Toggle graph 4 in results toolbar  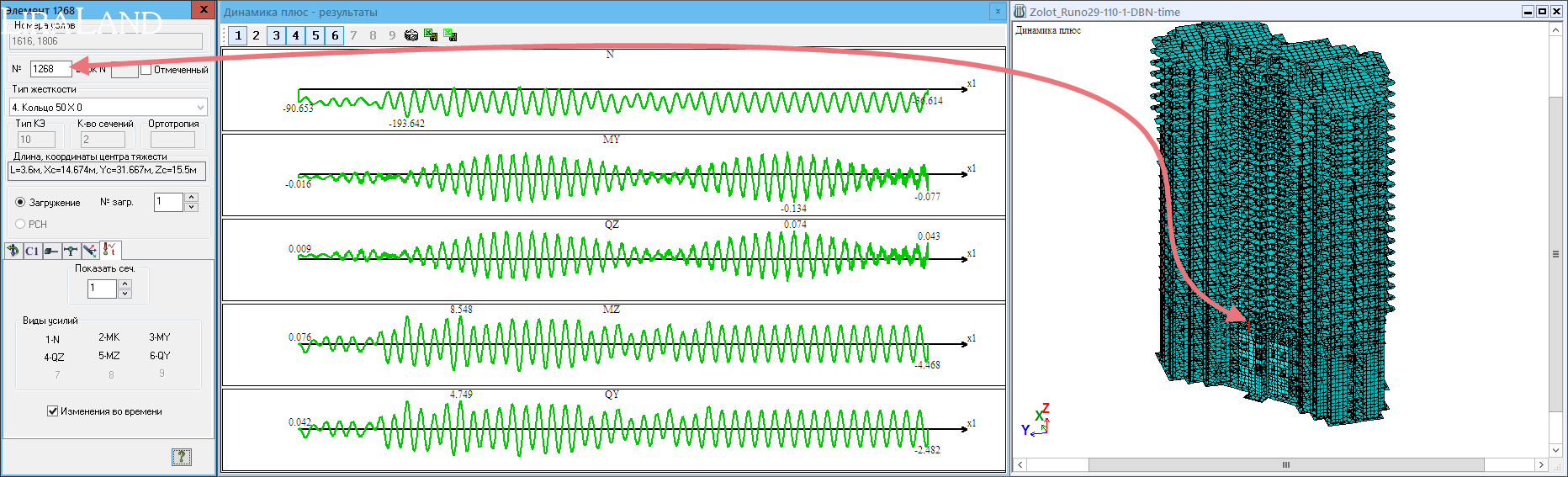[x=295, y=35]
